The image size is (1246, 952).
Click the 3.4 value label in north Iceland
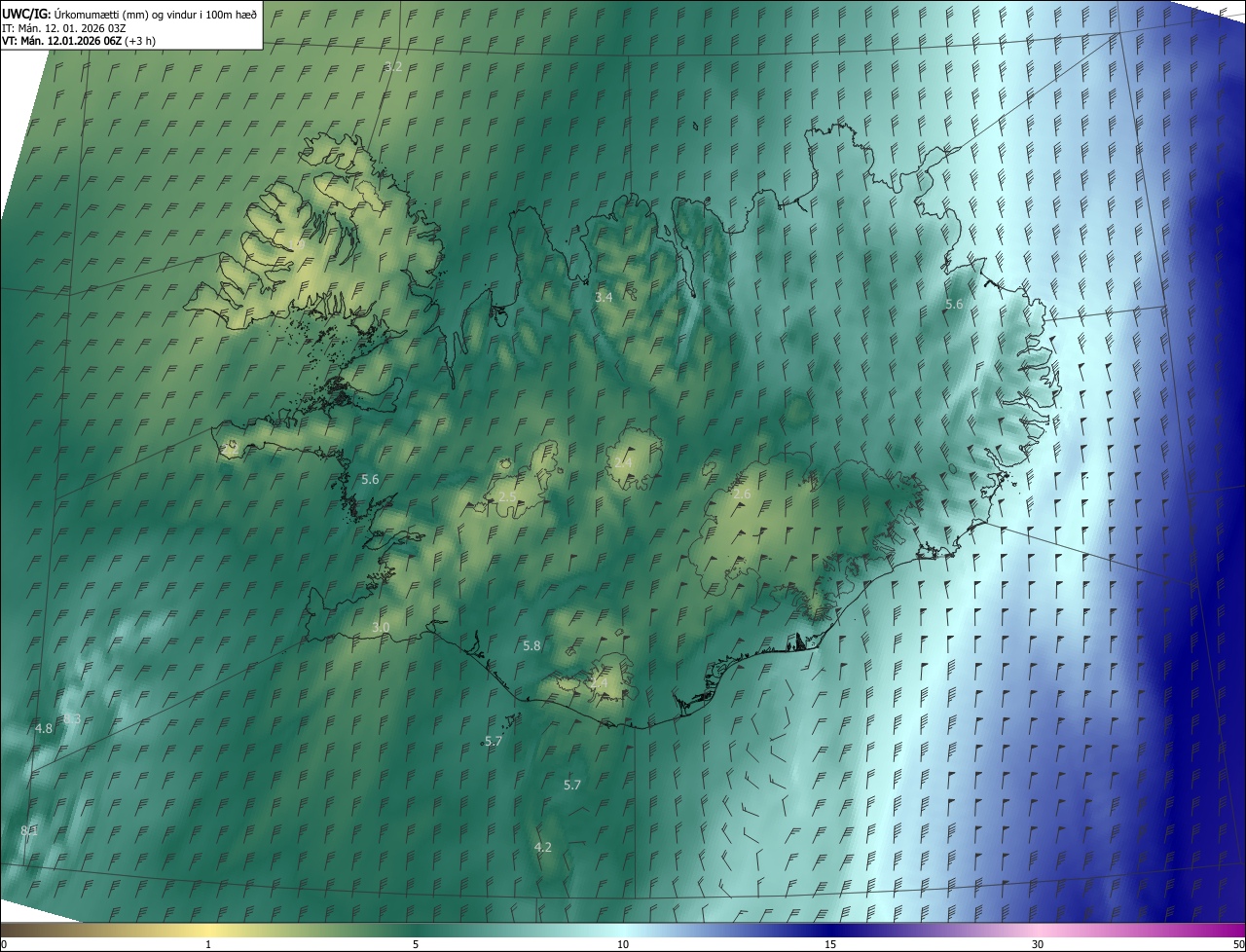click(604, 297)
